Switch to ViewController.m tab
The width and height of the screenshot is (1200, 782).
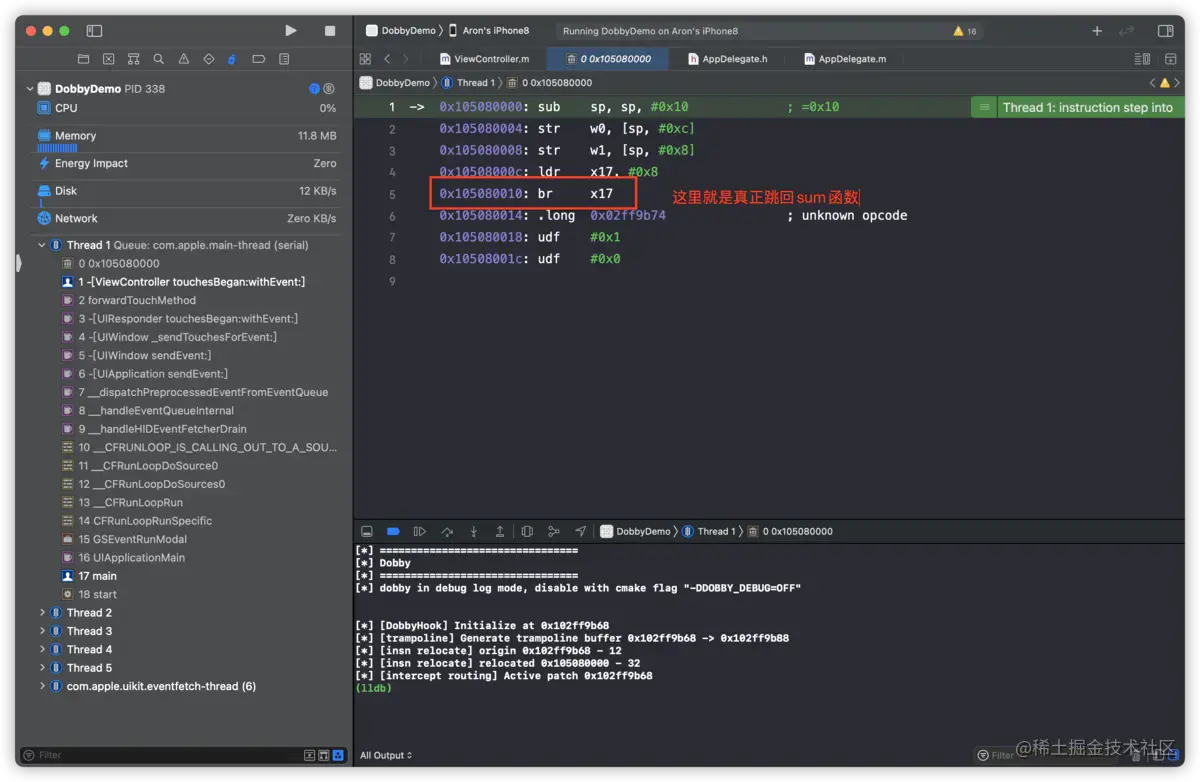484,59
